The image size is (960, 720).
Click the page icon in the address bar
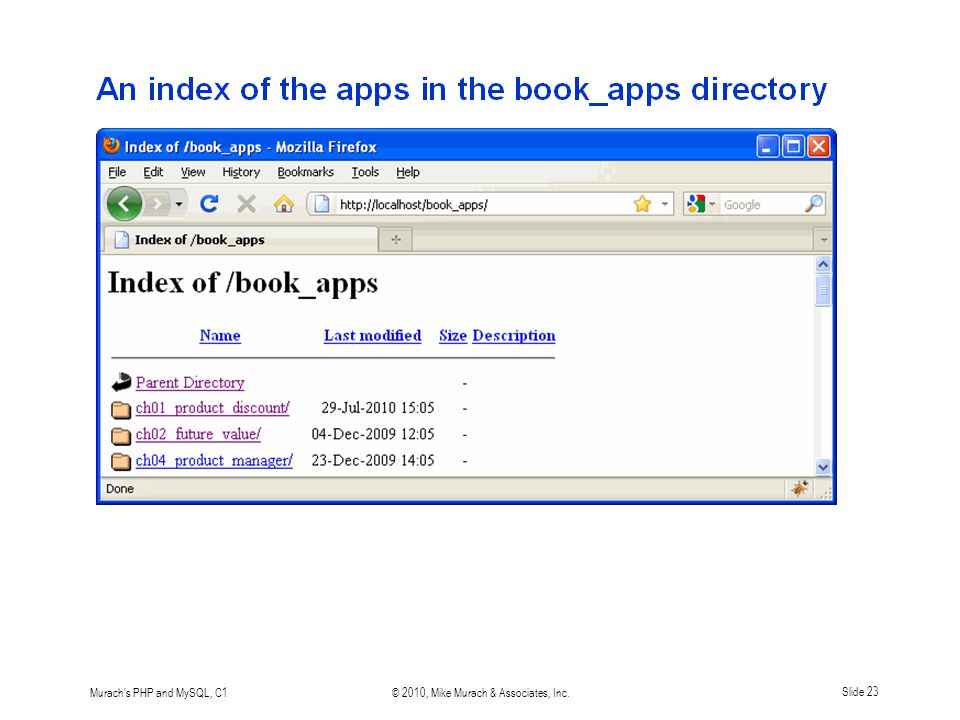tap(322, 204)
